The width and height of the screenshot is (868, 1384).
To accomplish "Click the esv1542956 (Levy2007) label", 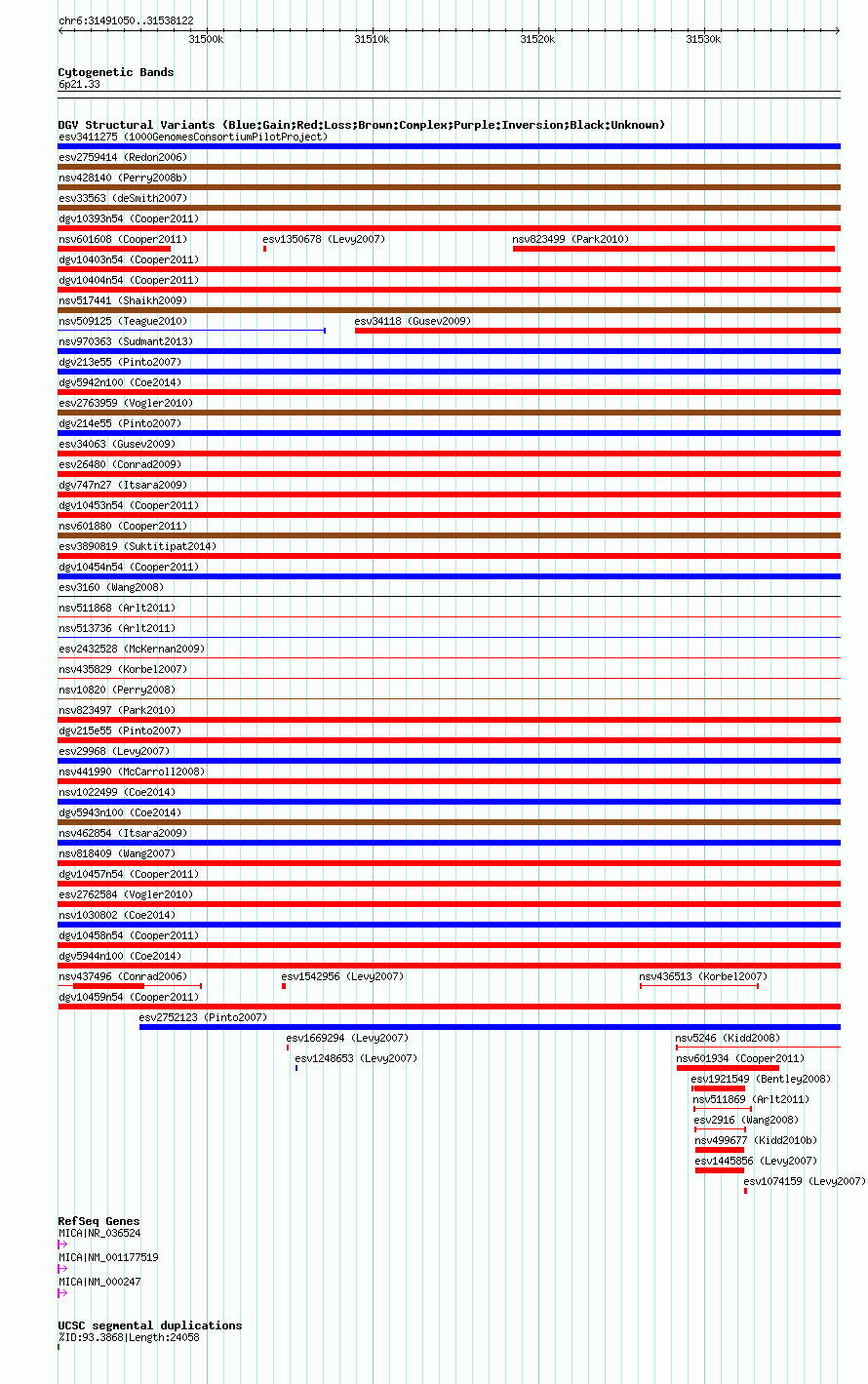I will (x=343, y=976).
